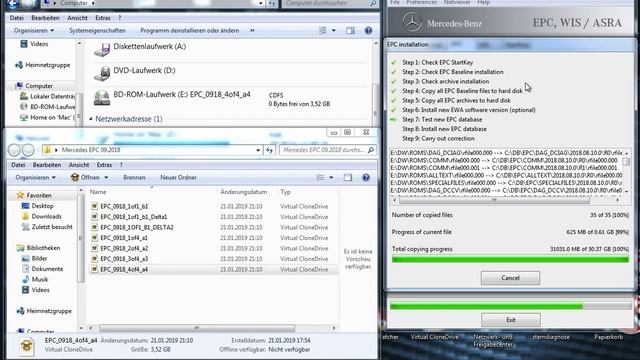Screen dimensions: 640x360
Task: Select Diskettenlaufwerk (A:) drive icon
Action: coord(102,50)
